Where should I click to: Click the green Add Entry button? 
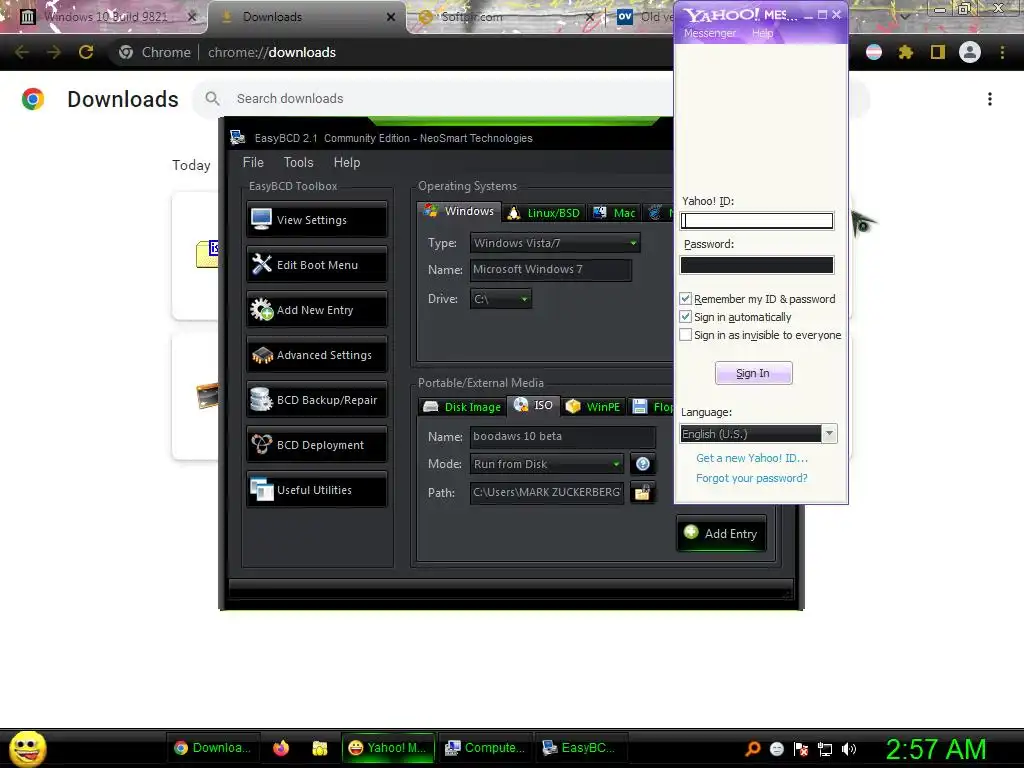click(x=721, y=534)
